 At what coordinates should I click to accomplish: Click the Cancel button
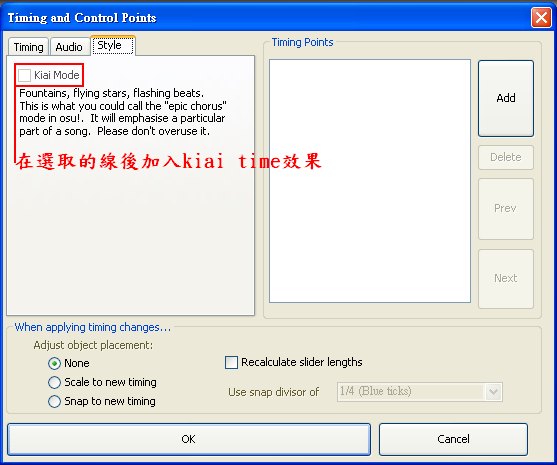453,439
